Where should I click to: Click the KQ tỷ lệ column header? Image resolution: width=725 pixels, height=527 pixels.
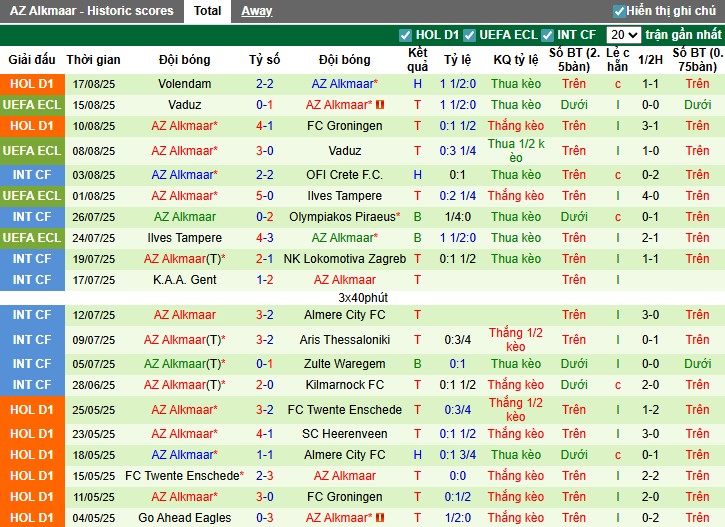tap(516, 60)
